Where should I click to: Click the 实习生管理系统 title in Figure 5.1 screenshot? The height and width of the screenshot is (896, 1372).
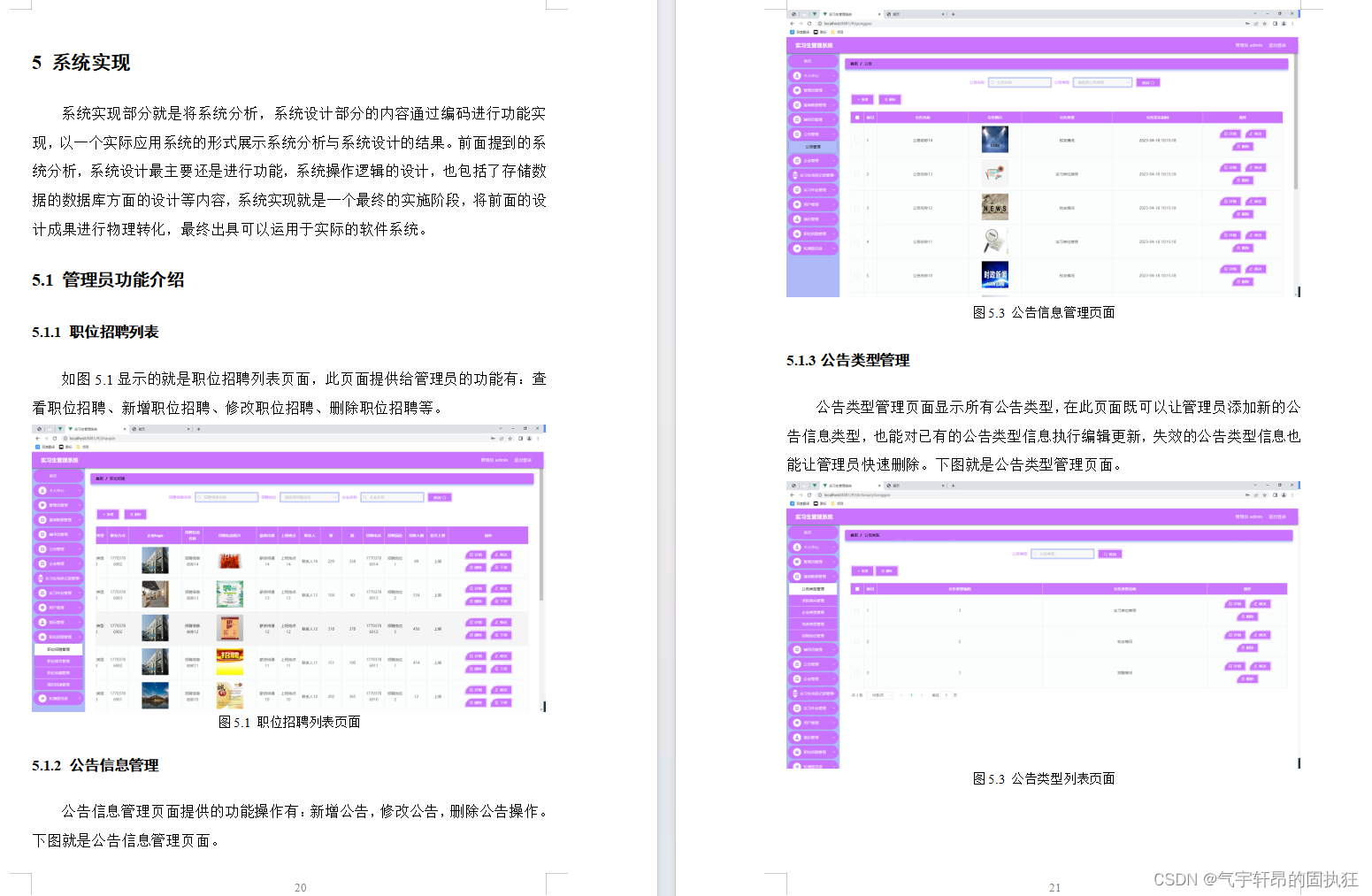pos(59,460)
